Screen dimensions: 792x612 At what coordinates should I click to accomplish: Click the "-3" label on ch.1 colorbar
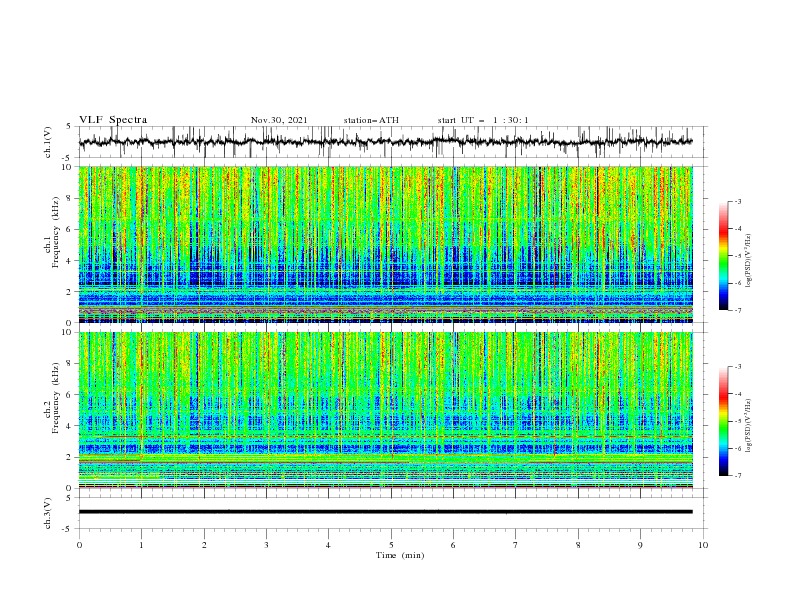coord(738,201)
